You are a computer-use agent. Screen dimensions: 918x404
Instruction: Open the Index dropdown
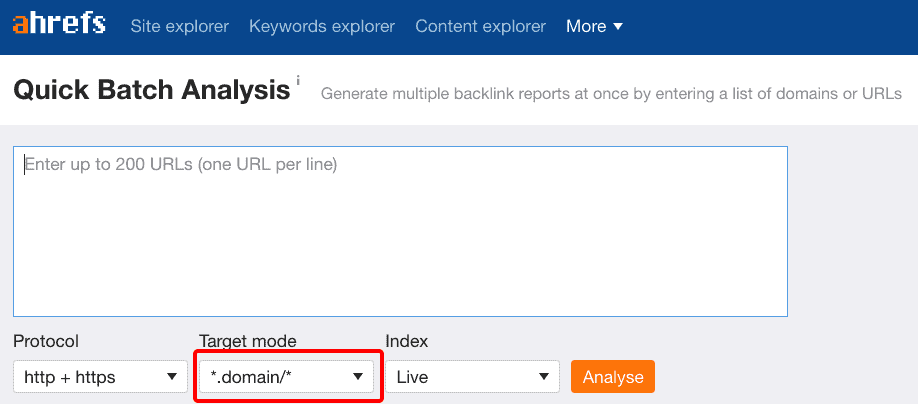pos(472,376)
